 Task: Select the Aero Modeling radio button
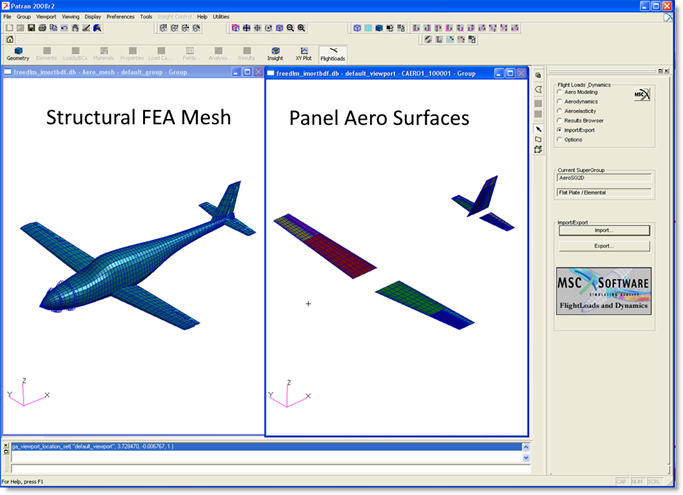pyautogui.click(x=560, y=92)
